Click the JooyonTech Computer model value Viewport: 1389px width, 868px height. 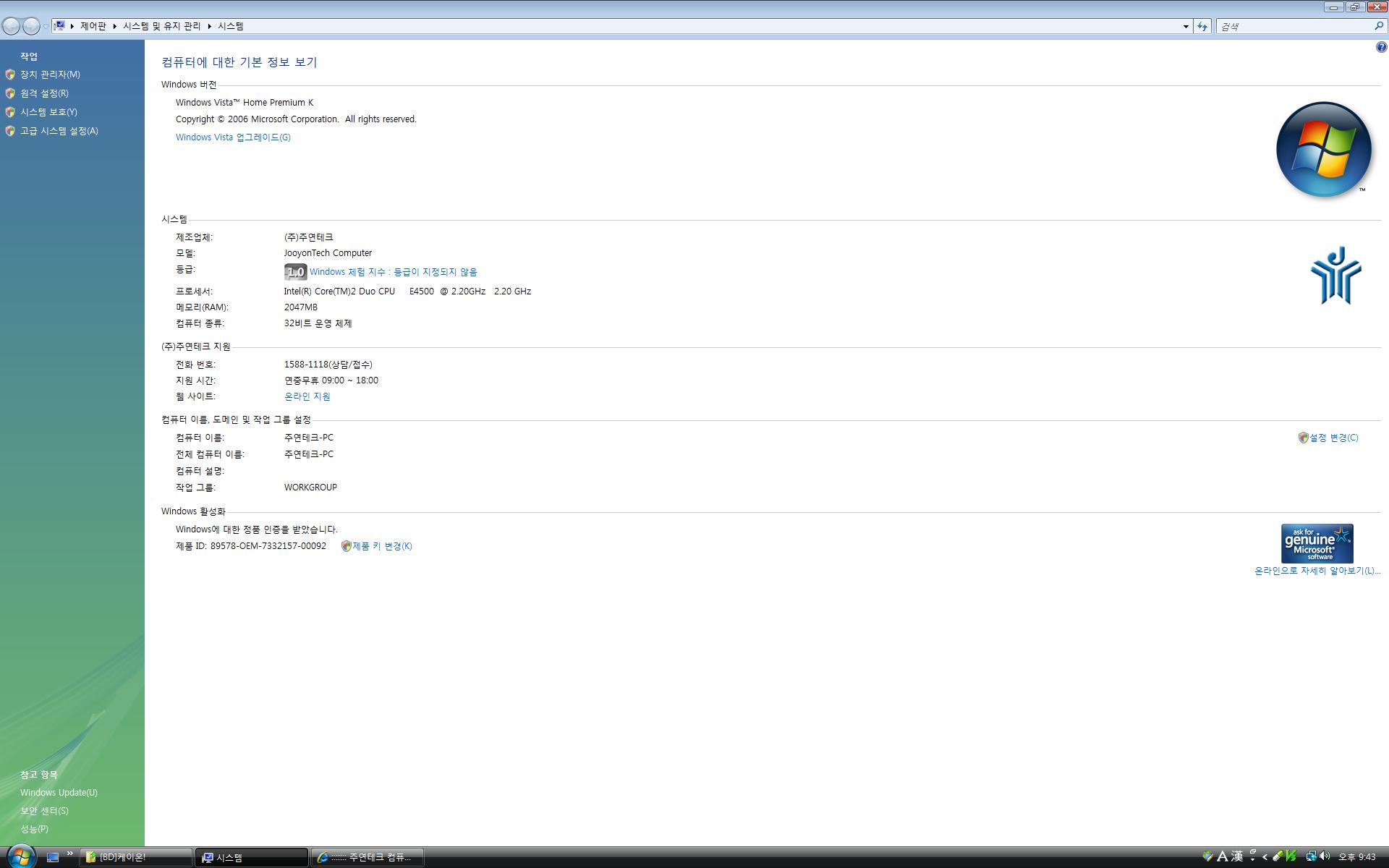coord(328,253)
